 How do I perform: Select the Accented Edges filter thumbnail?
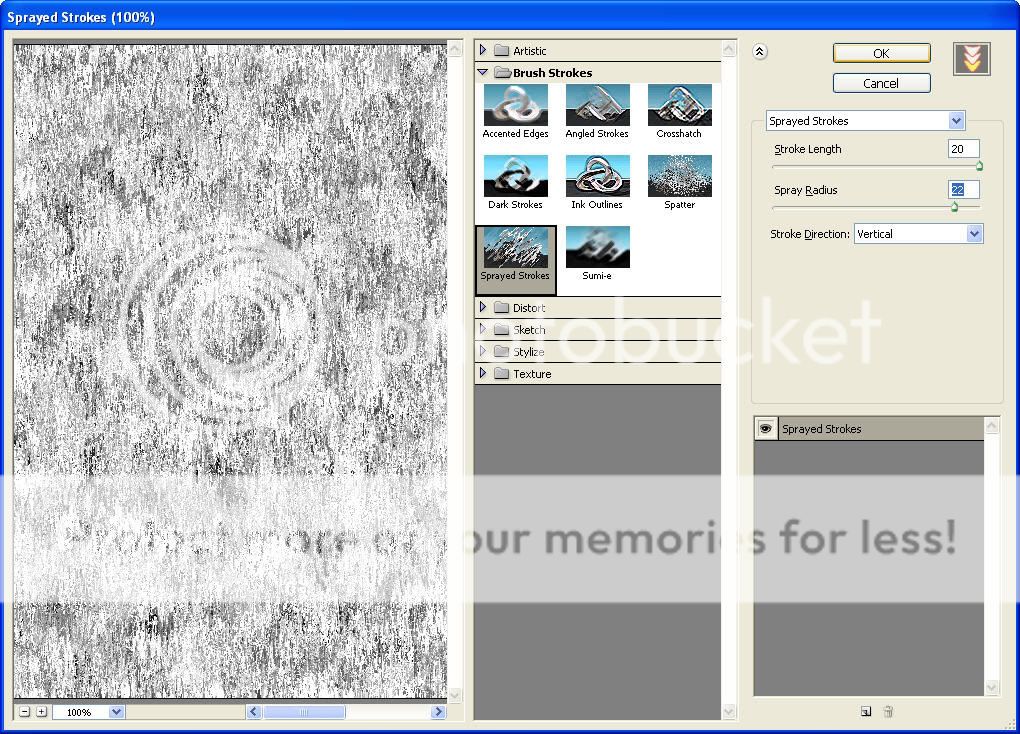[x=515, y=105]
